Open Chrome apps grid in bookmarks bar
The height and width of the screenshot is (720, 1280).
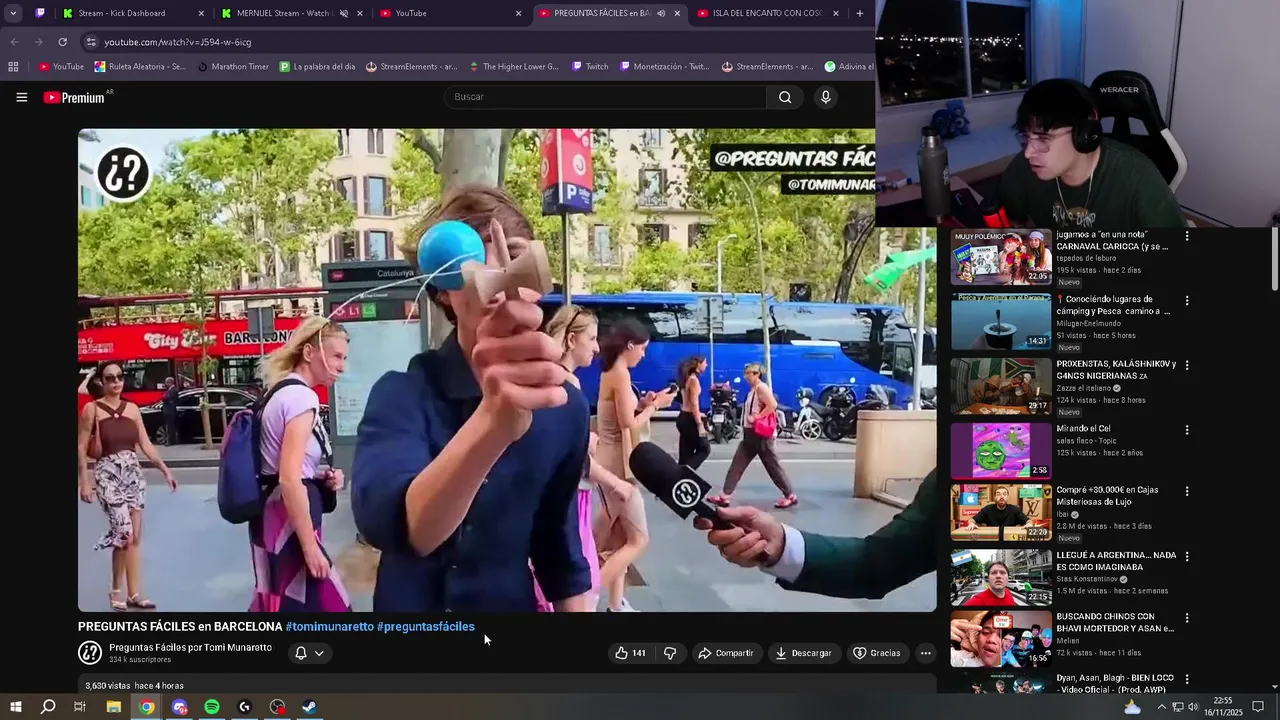[x=13, y=67]
